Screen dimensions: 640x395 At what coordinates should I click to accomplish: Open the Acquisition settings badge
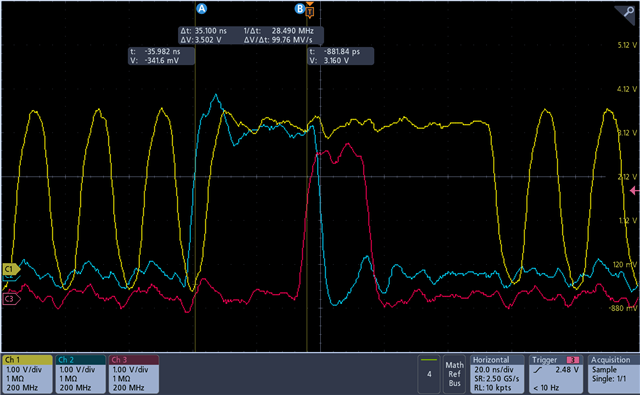coord(613,374)
